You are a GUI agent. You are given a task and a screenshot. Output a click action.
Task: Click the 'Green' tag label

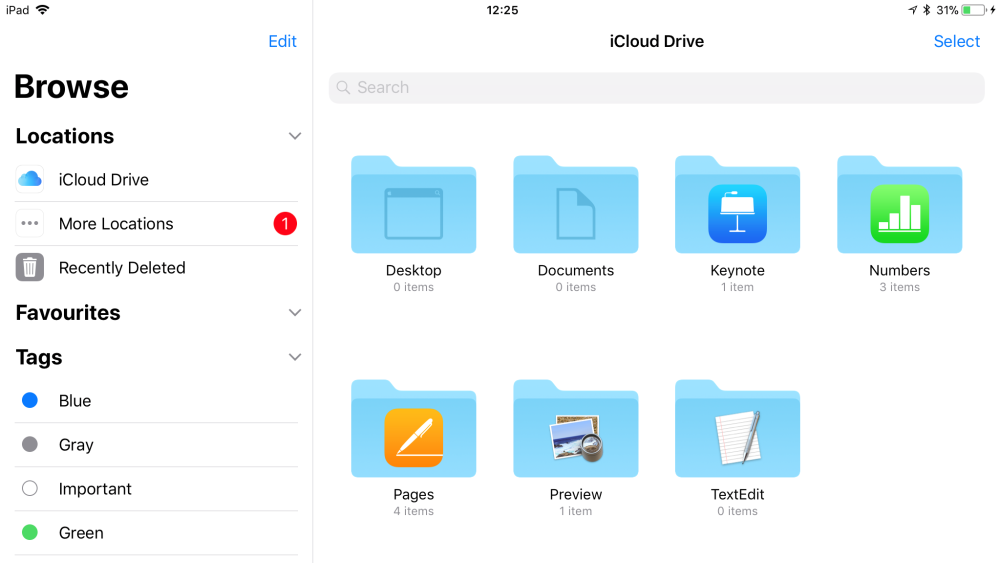pyautogui.click(x=81, y=532)
